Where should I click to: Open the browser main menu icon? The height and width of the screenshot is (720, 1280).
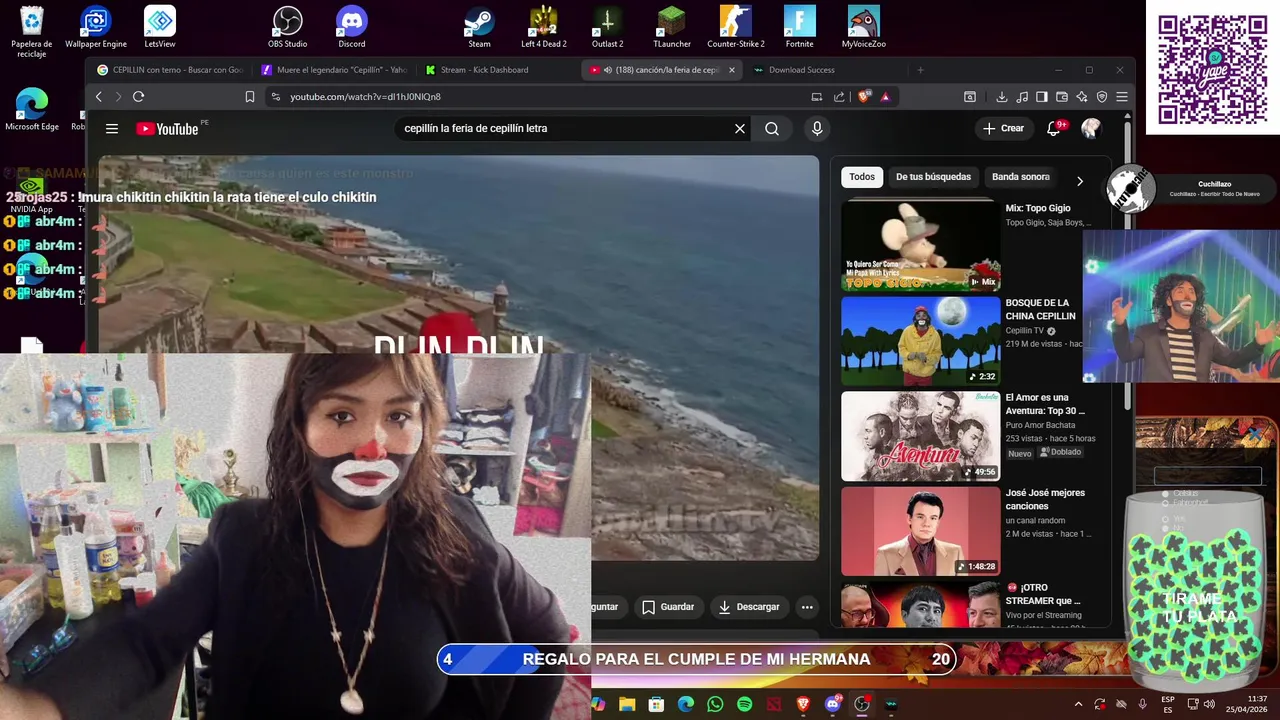point(1121,97)
